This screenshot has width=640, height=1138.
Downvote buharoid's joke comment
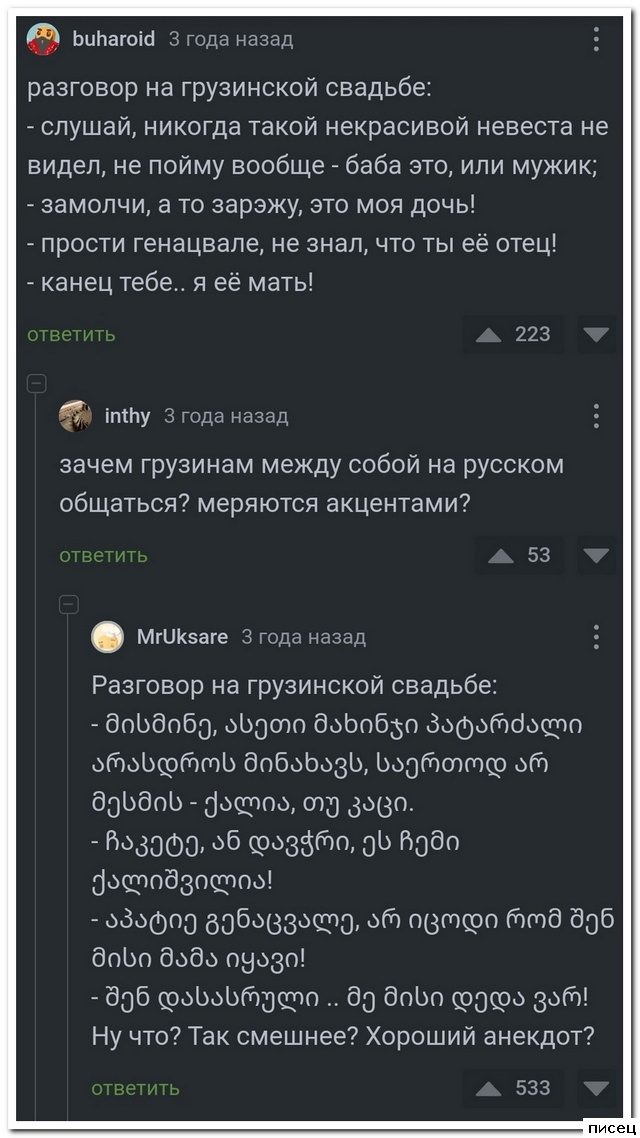[x=598, y=334]
